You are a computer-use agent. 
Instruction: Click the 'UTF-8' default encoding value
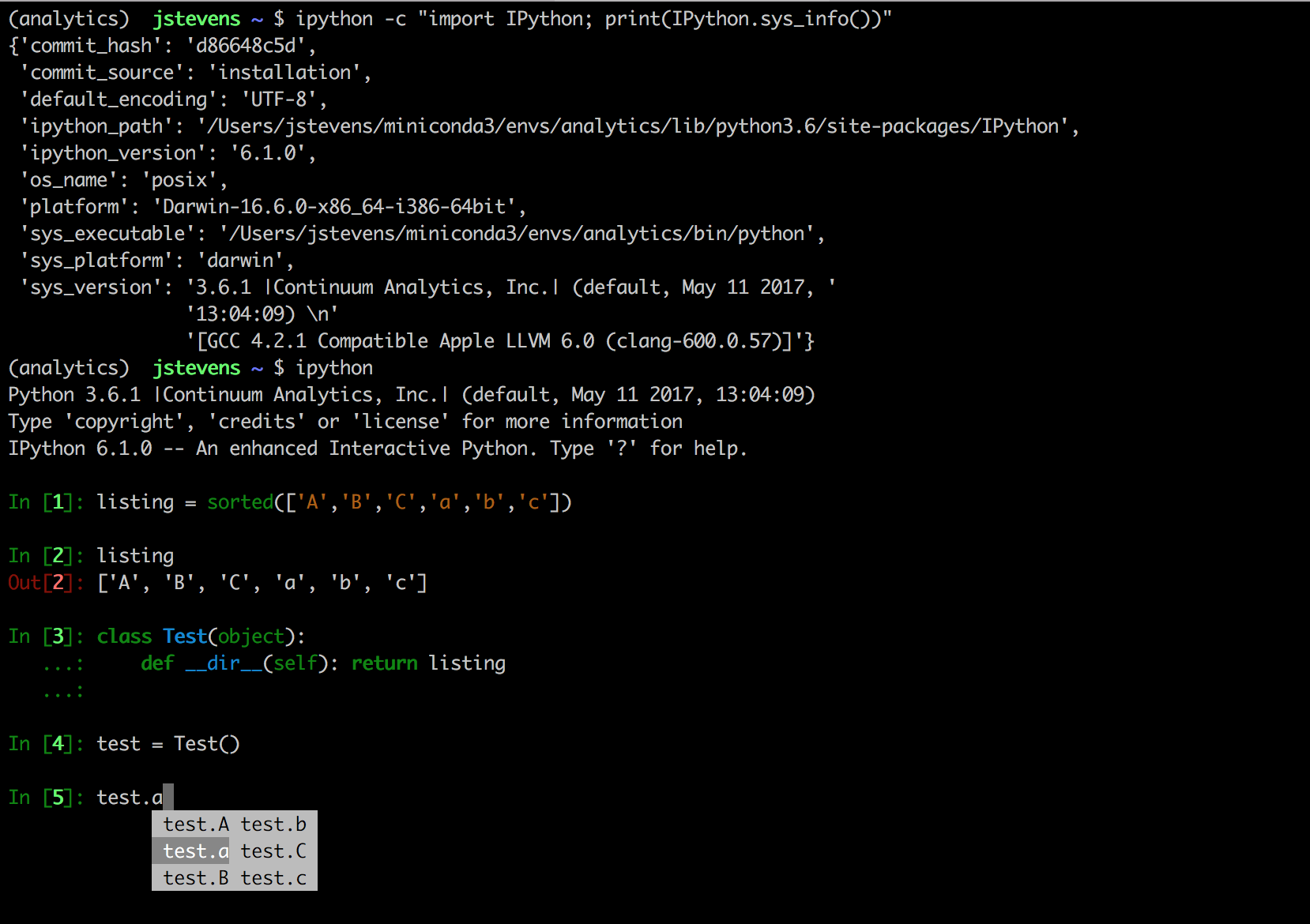pos(279,100)
